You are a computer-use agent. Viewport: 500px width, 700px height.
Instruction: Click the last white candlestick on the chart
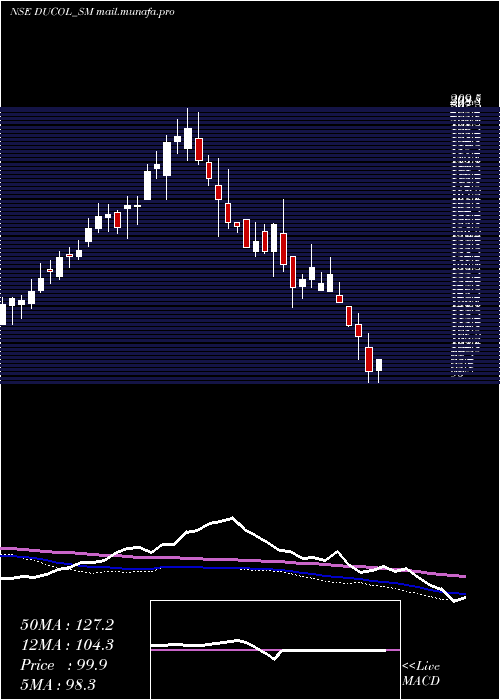tap(379, 365)
